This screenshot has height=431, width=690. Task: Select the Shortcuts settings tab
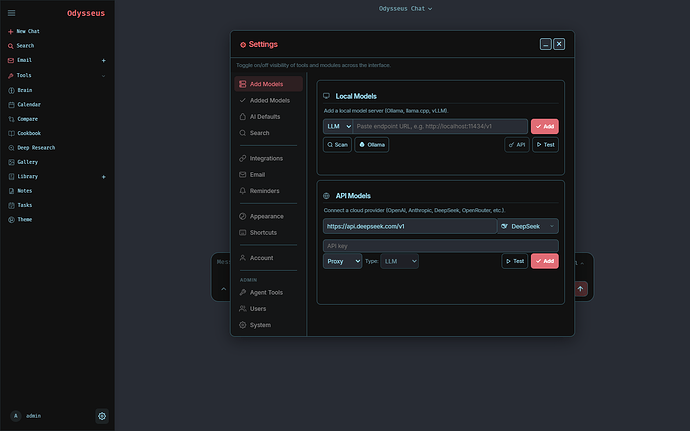click(268, 232)
